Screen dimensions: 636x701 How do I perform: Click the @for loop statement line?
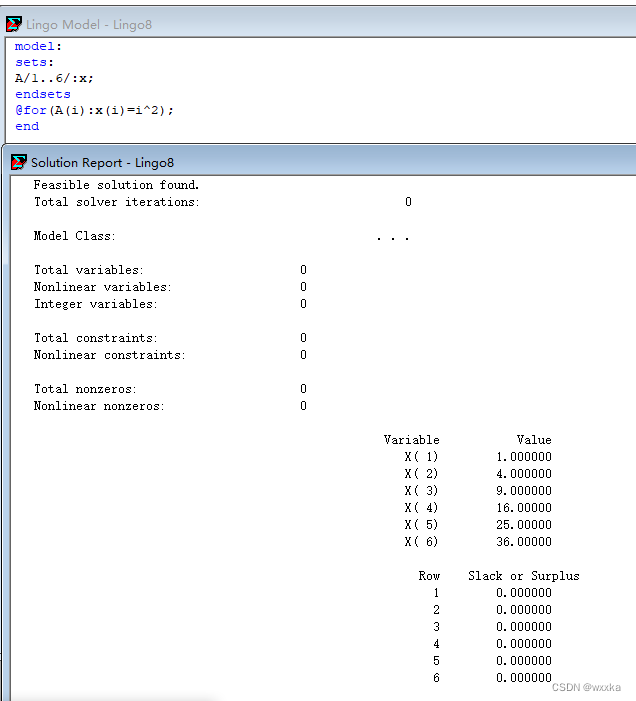[94, 110]
